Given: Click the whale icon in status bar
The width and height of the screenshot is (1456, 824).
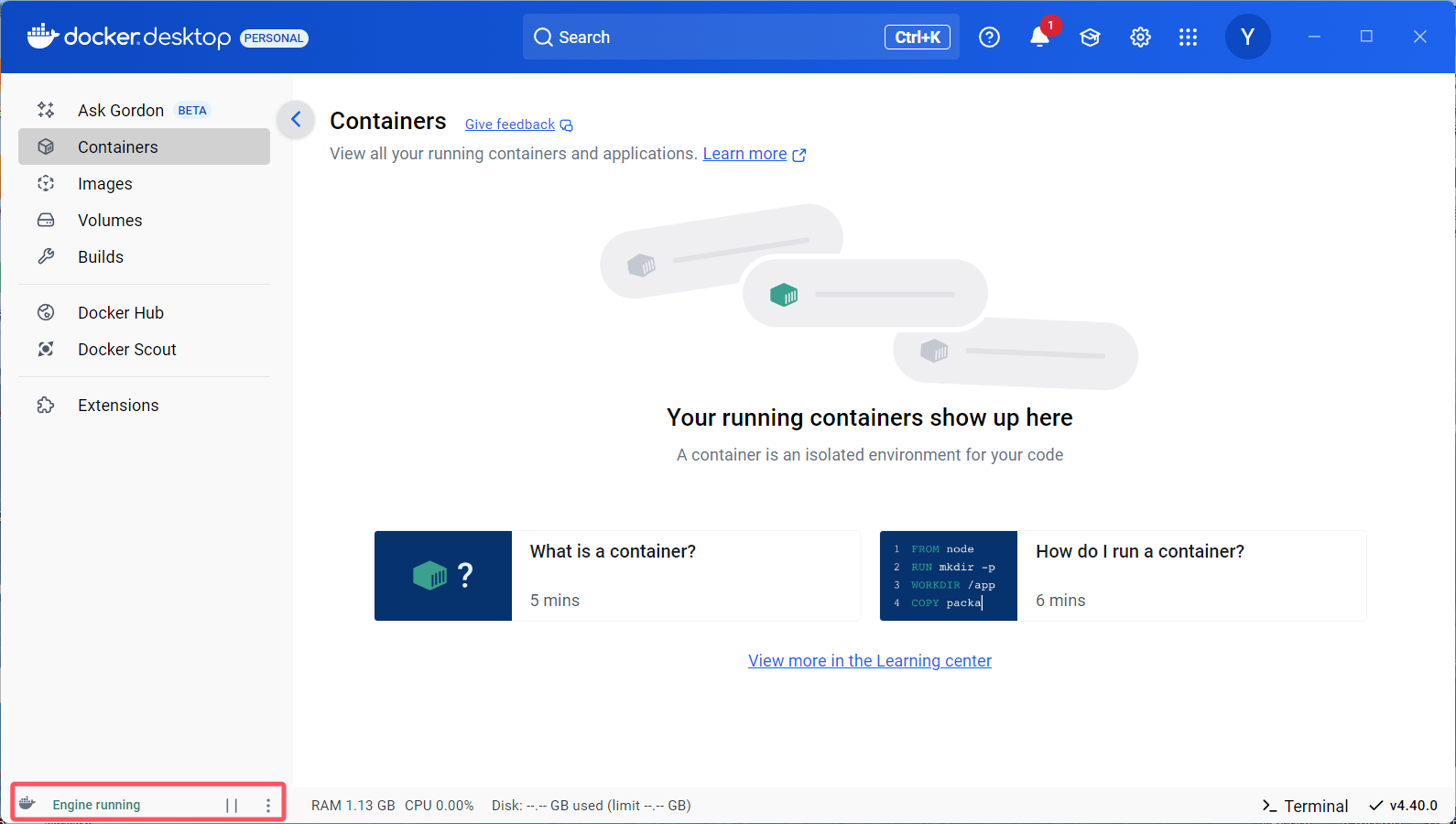Looking at the screenshot, I should coord(27,804).
